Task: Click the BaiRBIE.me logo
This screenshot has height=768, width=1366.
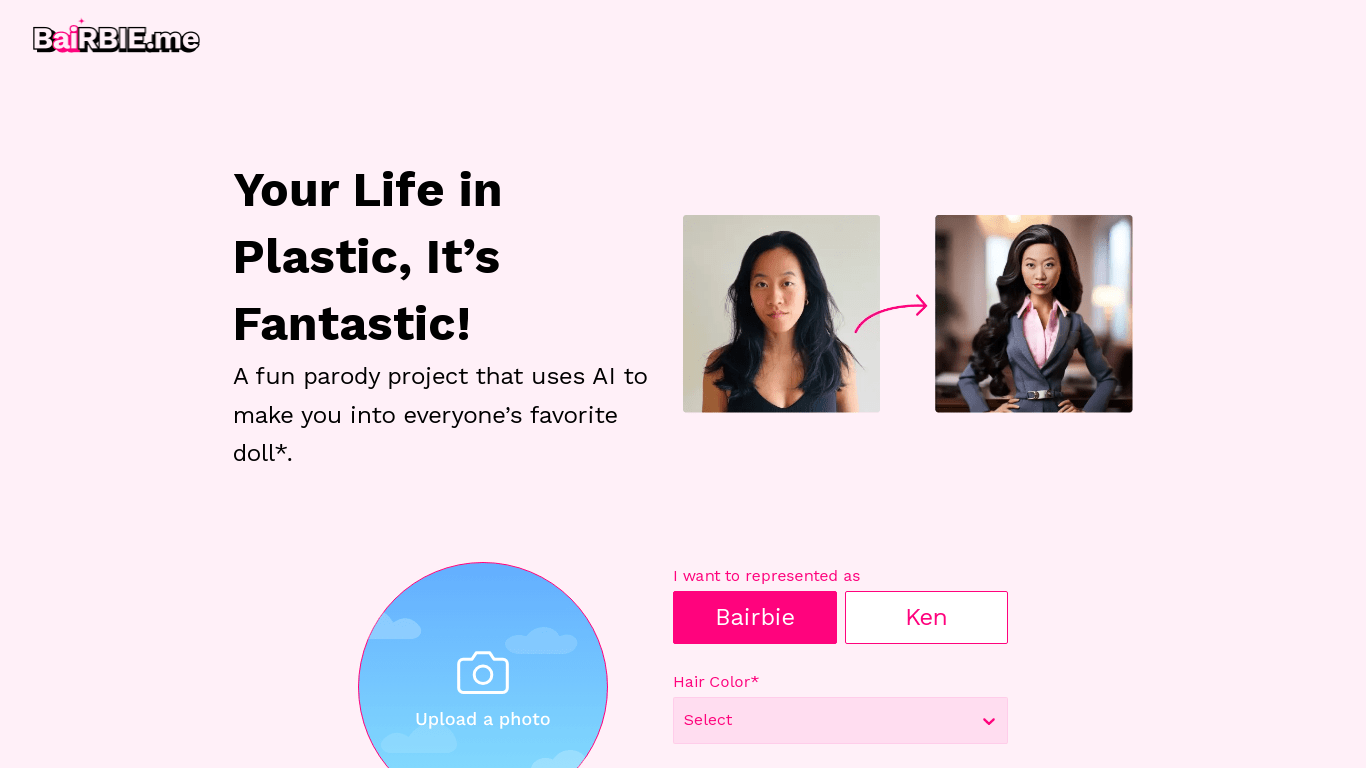Action: pos(116,37)
